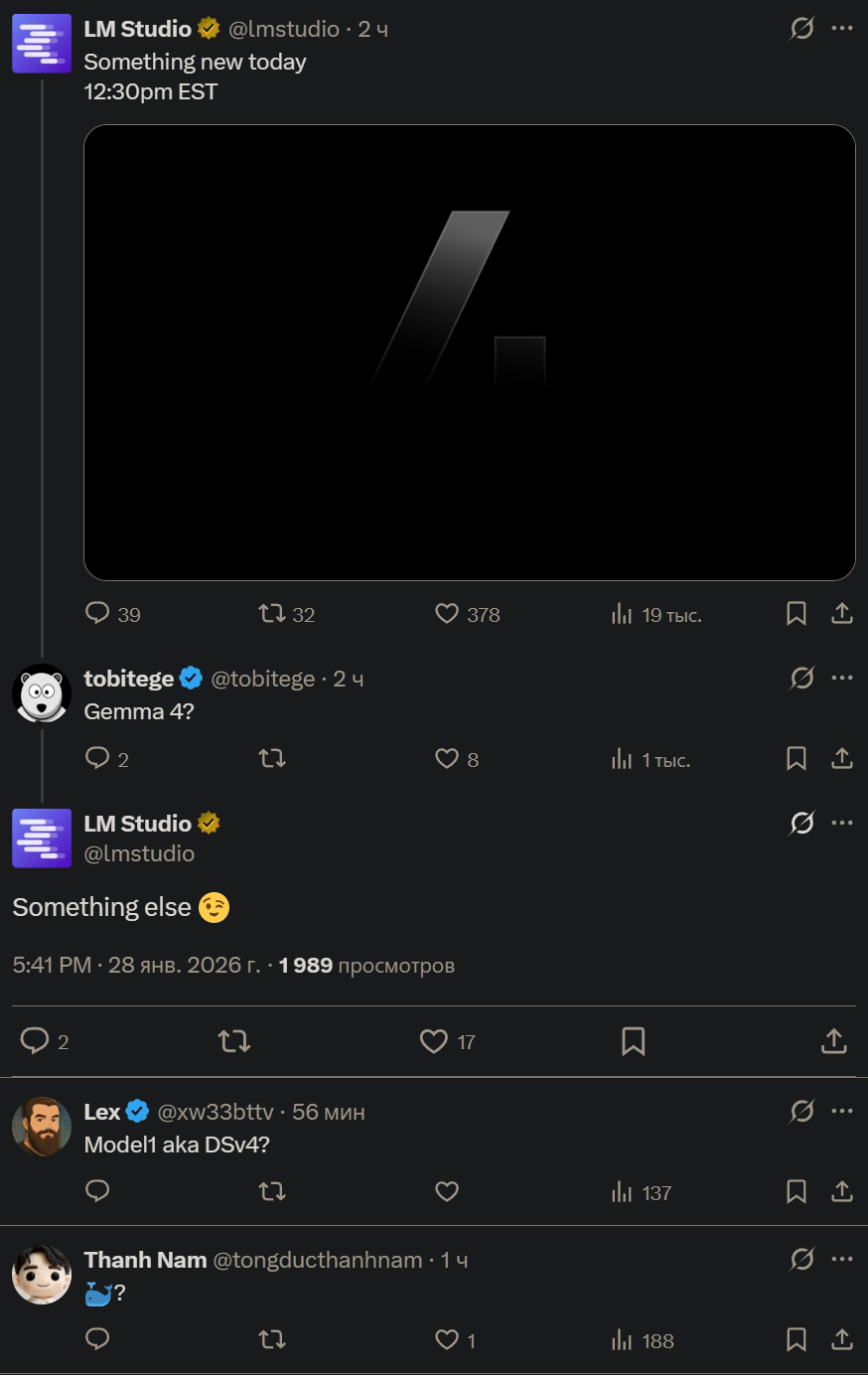Open the 5:41 PM post timestamp link
Screen dimensions: 868x1375
(x=52, y=966)
